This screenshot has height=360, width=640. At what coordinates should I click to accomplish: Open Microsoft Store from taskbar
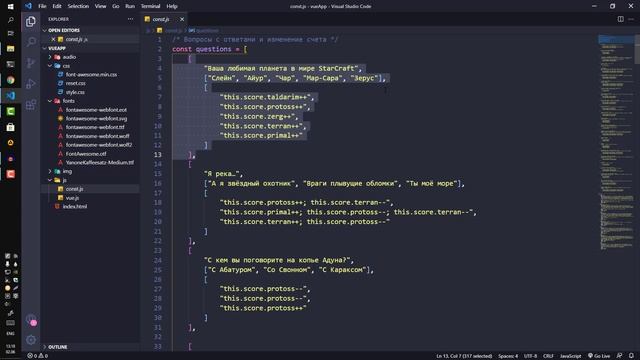(11, 127)
